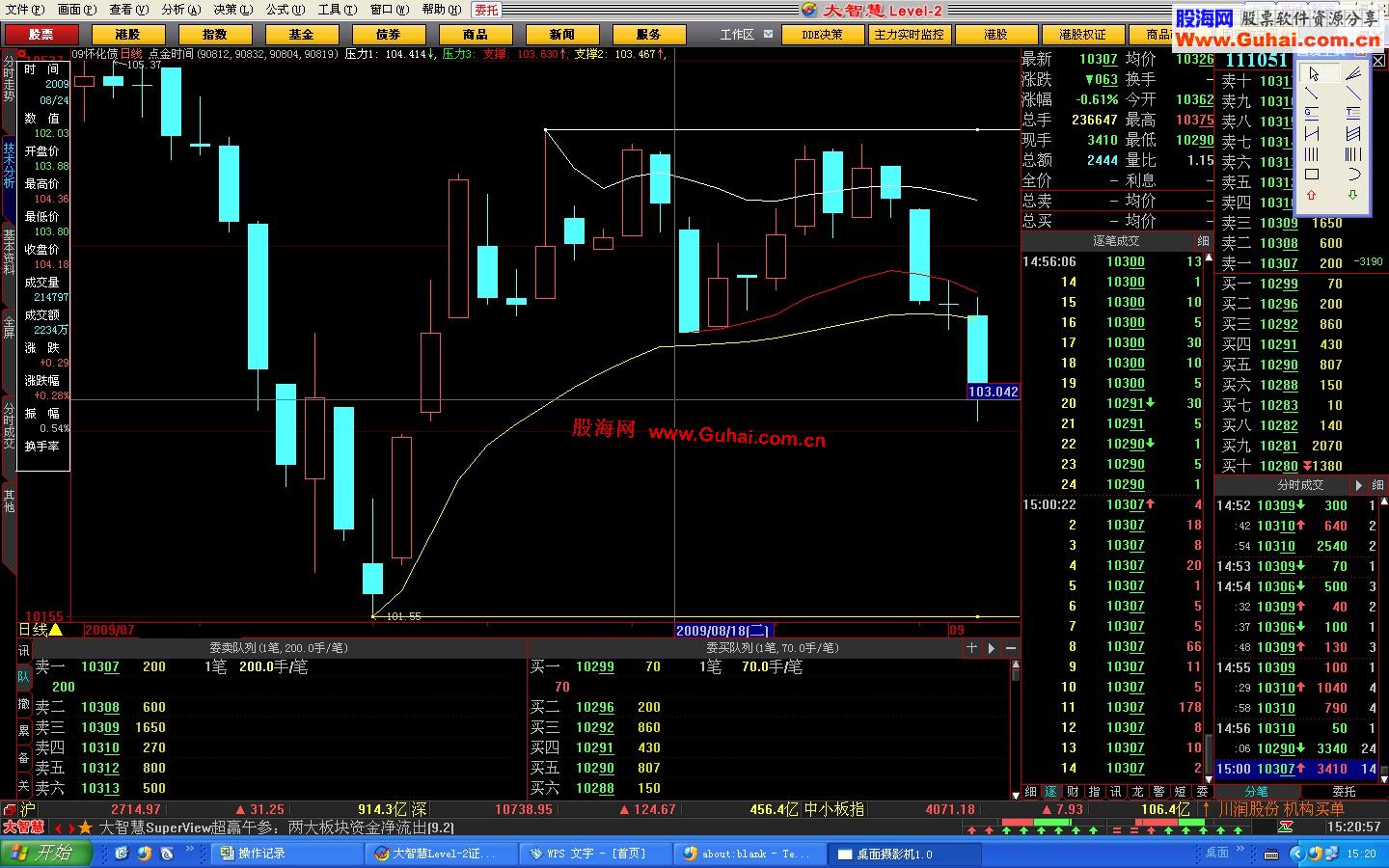Click the minus icon in queue panel header
Screen dimensions: 1389x868
[1011, 648]
